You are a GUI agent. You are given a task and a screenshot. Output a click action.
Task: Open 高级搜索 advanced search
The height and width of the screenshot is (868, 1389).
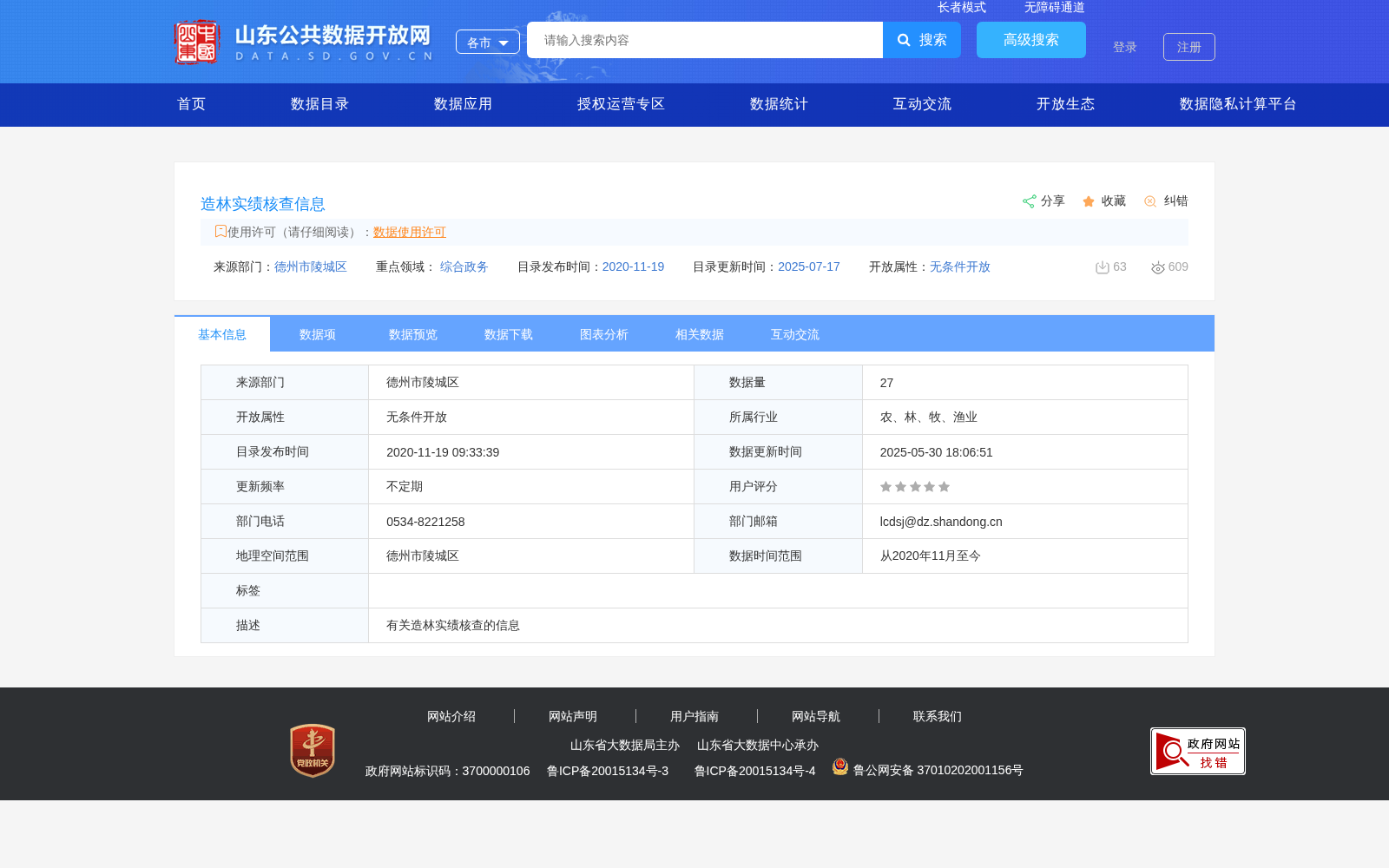point(1031,40)
